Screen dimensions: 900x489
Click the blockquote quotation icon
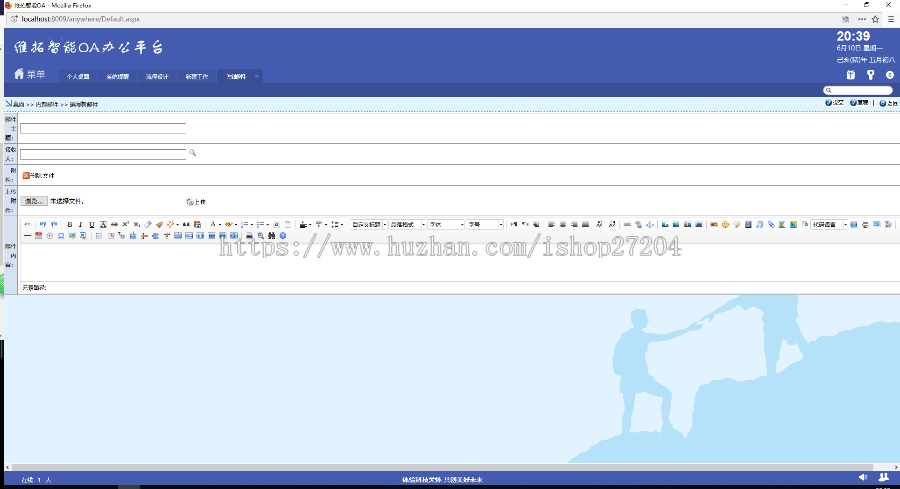pos(186,224)
